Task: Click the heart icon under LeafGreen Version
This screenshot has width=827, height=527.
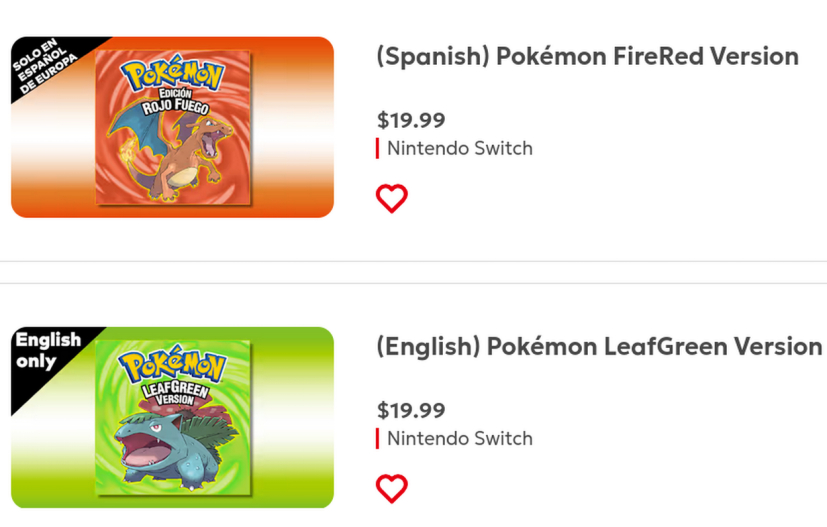Action: coord(392,488)
